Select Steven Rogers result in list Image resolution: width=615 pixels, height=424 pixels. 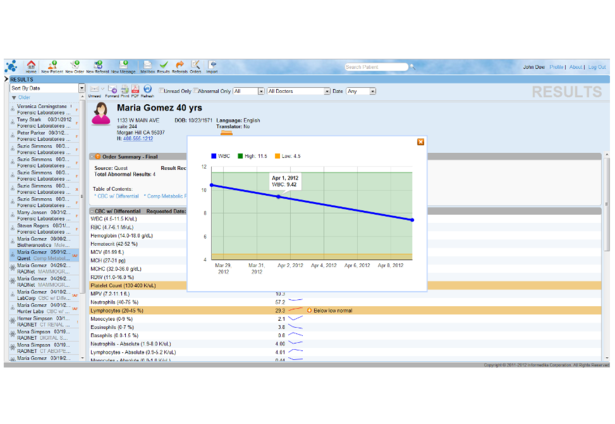(44, 229)
